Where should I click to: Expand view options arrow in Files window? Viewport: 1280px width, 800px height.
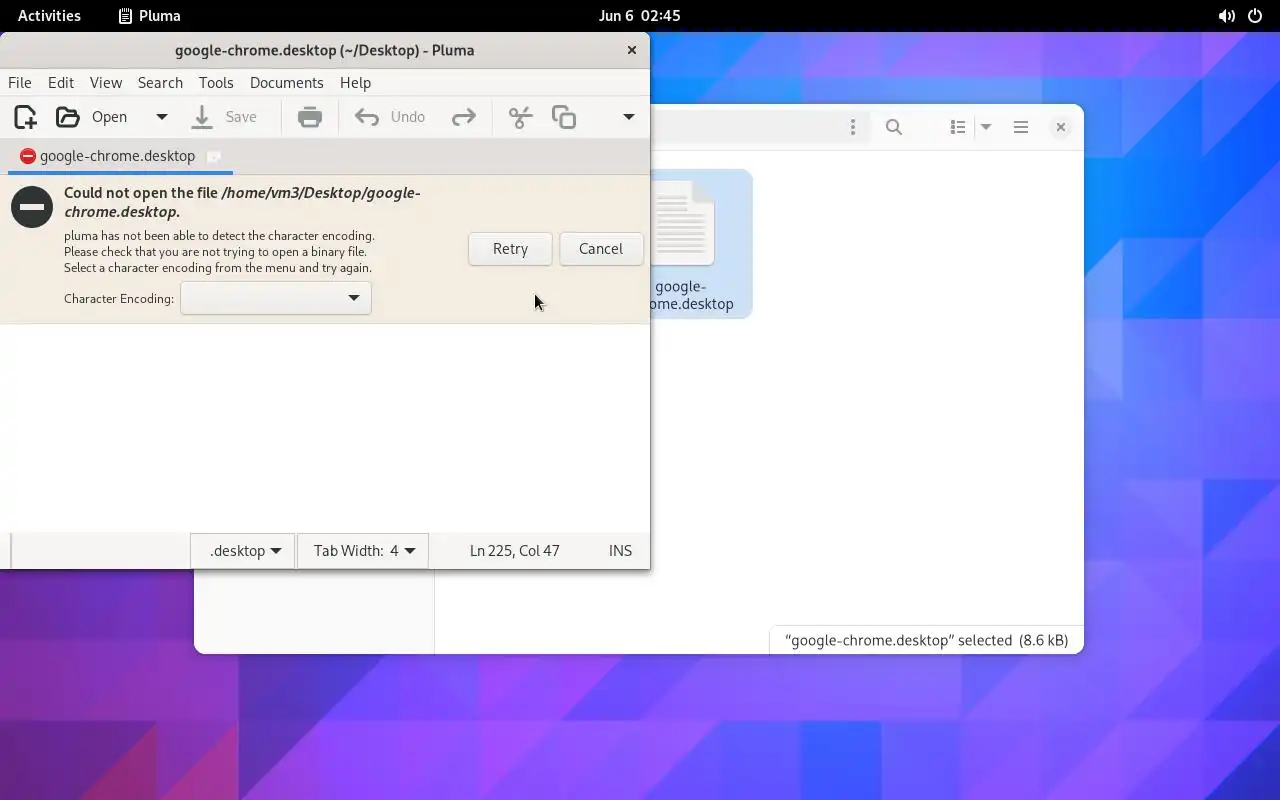point(986,127)
